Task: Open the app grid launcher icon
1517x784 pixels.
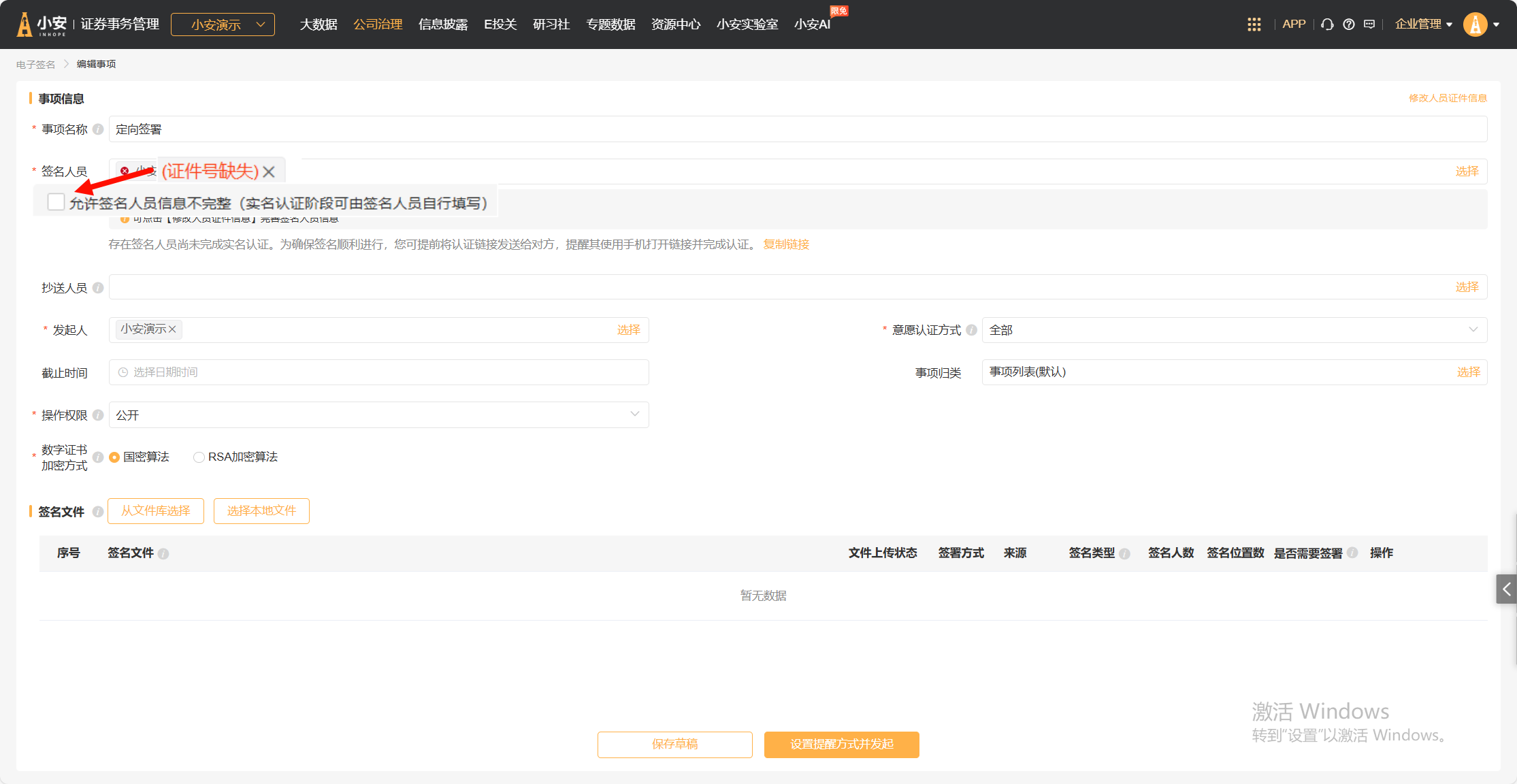Action: click(1254, 24)
